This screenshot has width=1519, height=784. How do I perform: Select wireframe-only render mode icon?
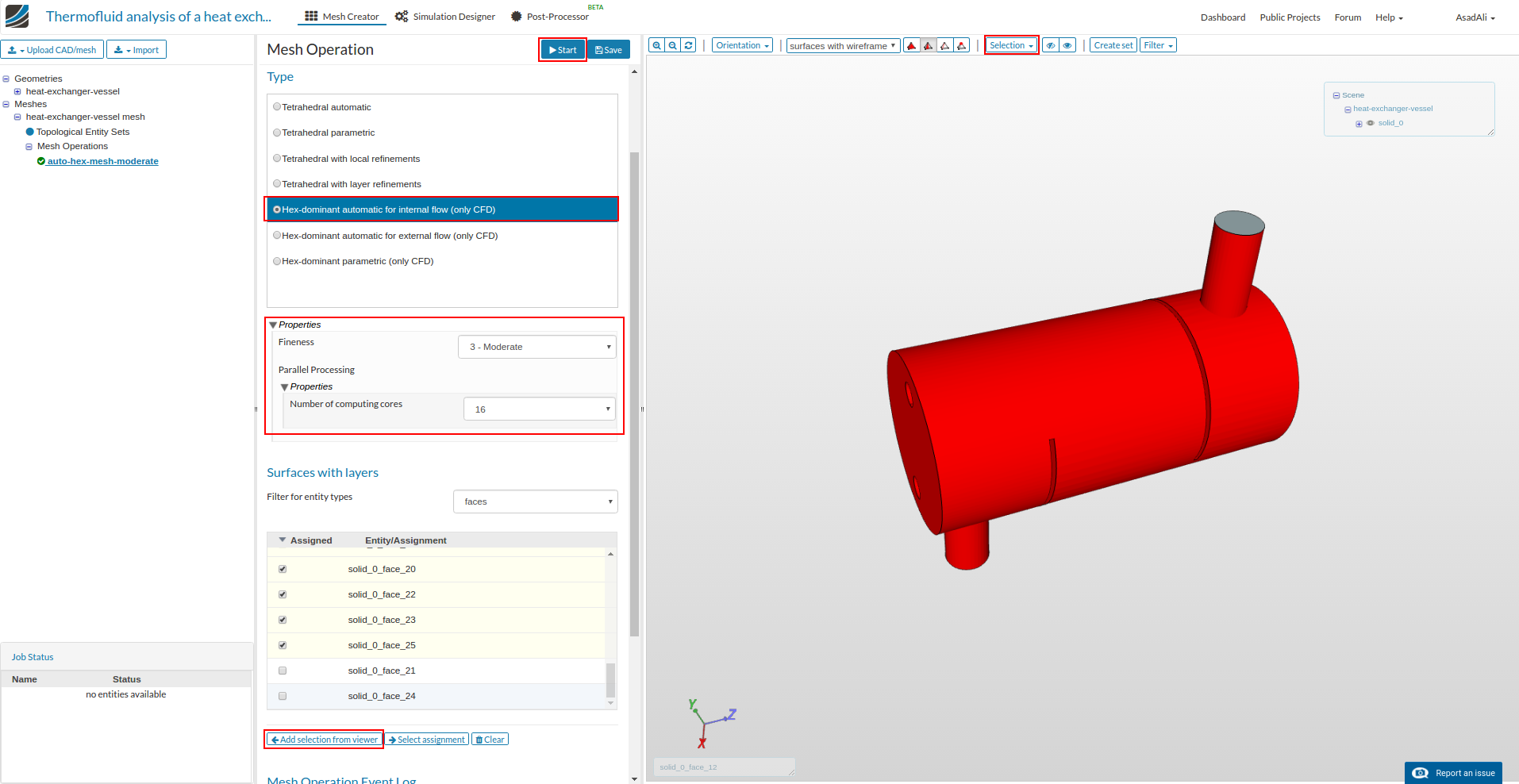point(945,45)
